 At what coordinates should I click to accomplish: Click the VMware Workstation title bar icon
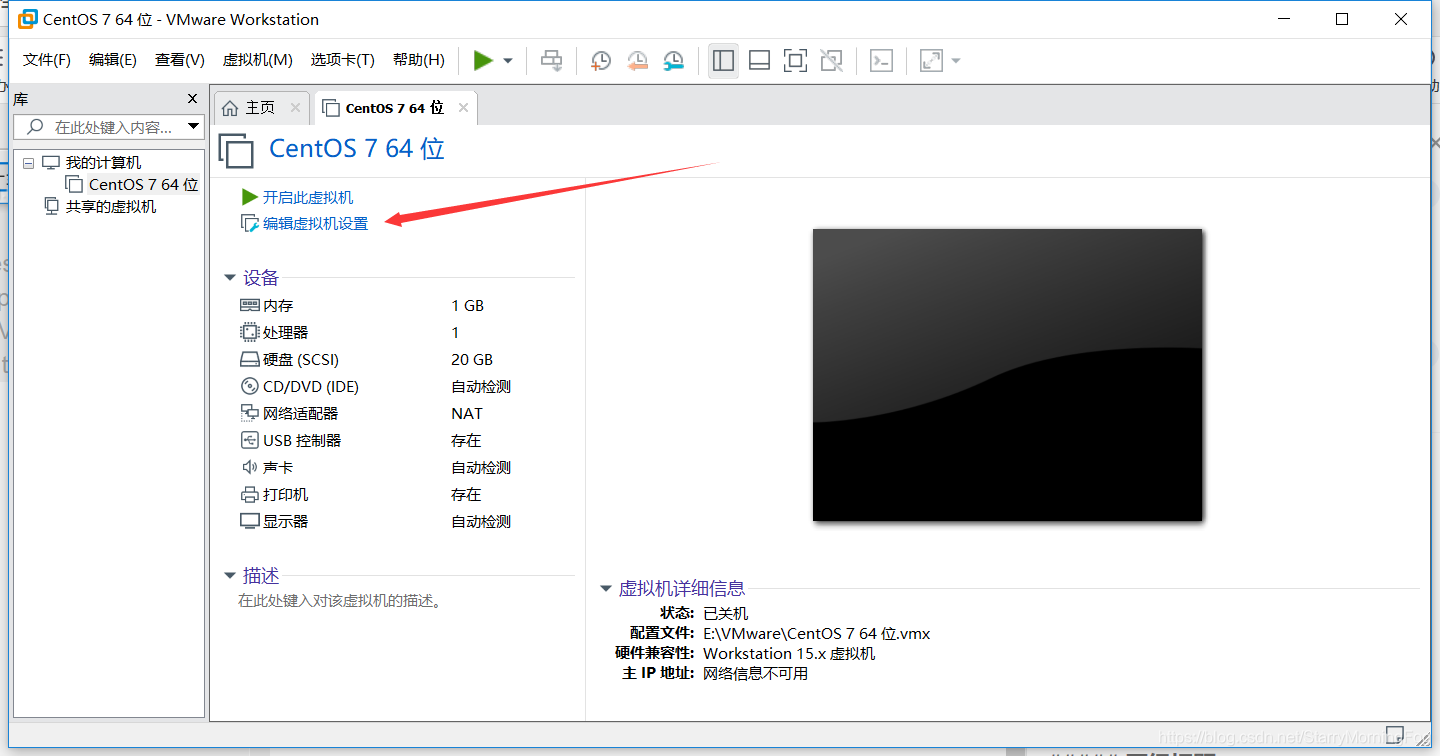pos(28,19)
